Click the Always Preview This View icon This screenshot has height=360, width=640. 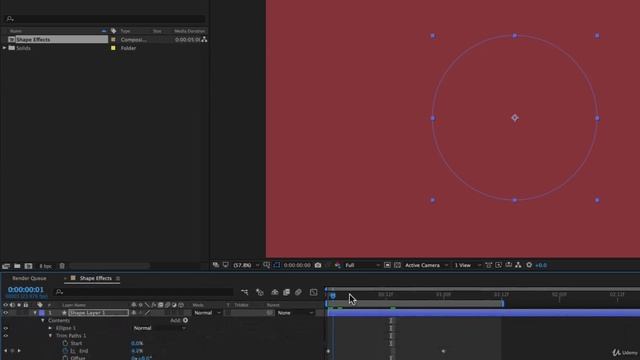(216, 265)
